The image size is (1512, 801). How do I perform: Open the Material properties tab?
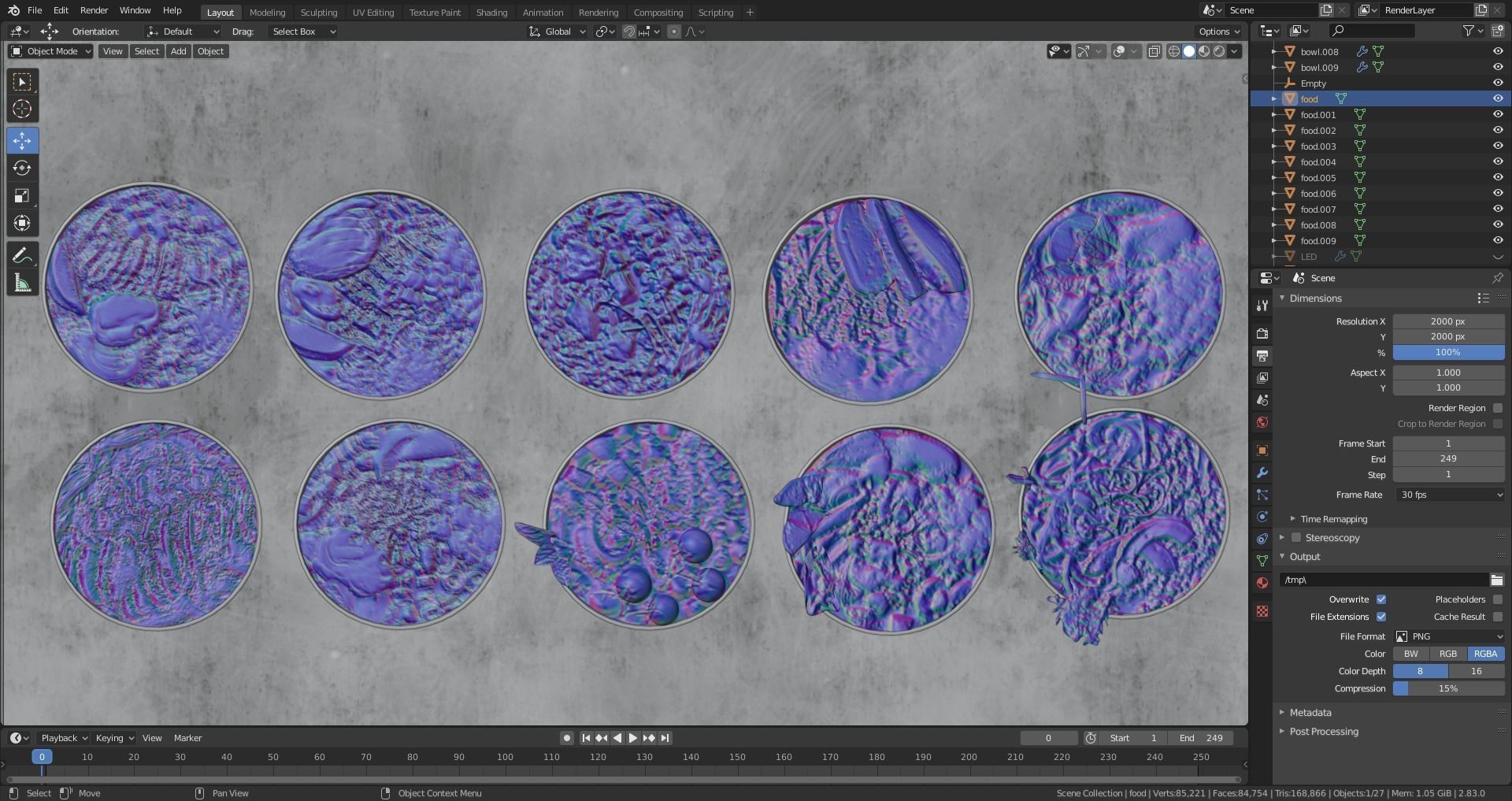click(x=1262, y=583)
